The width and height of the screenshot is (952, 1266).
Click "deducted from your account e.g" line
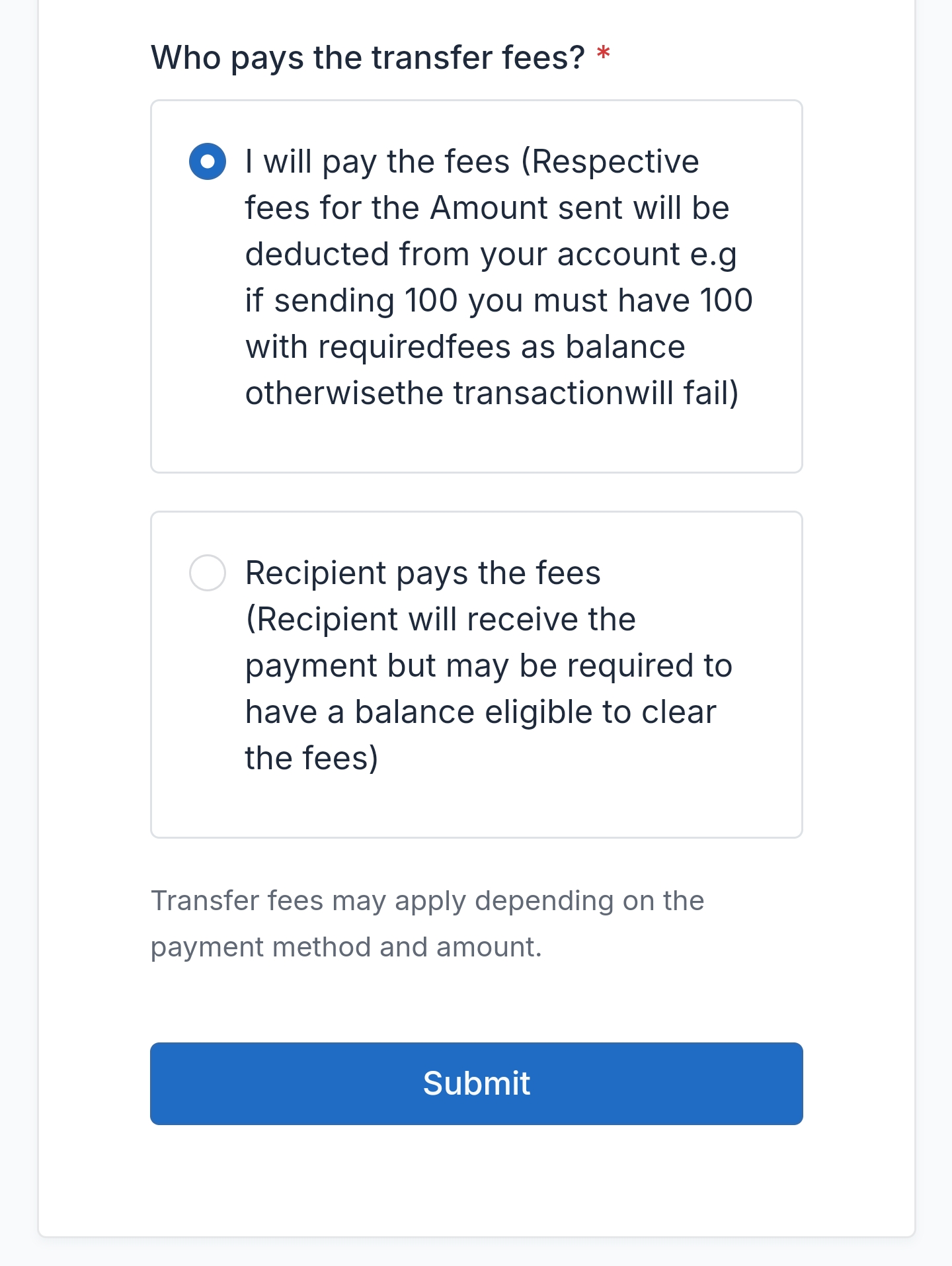[x=491, y=255]
